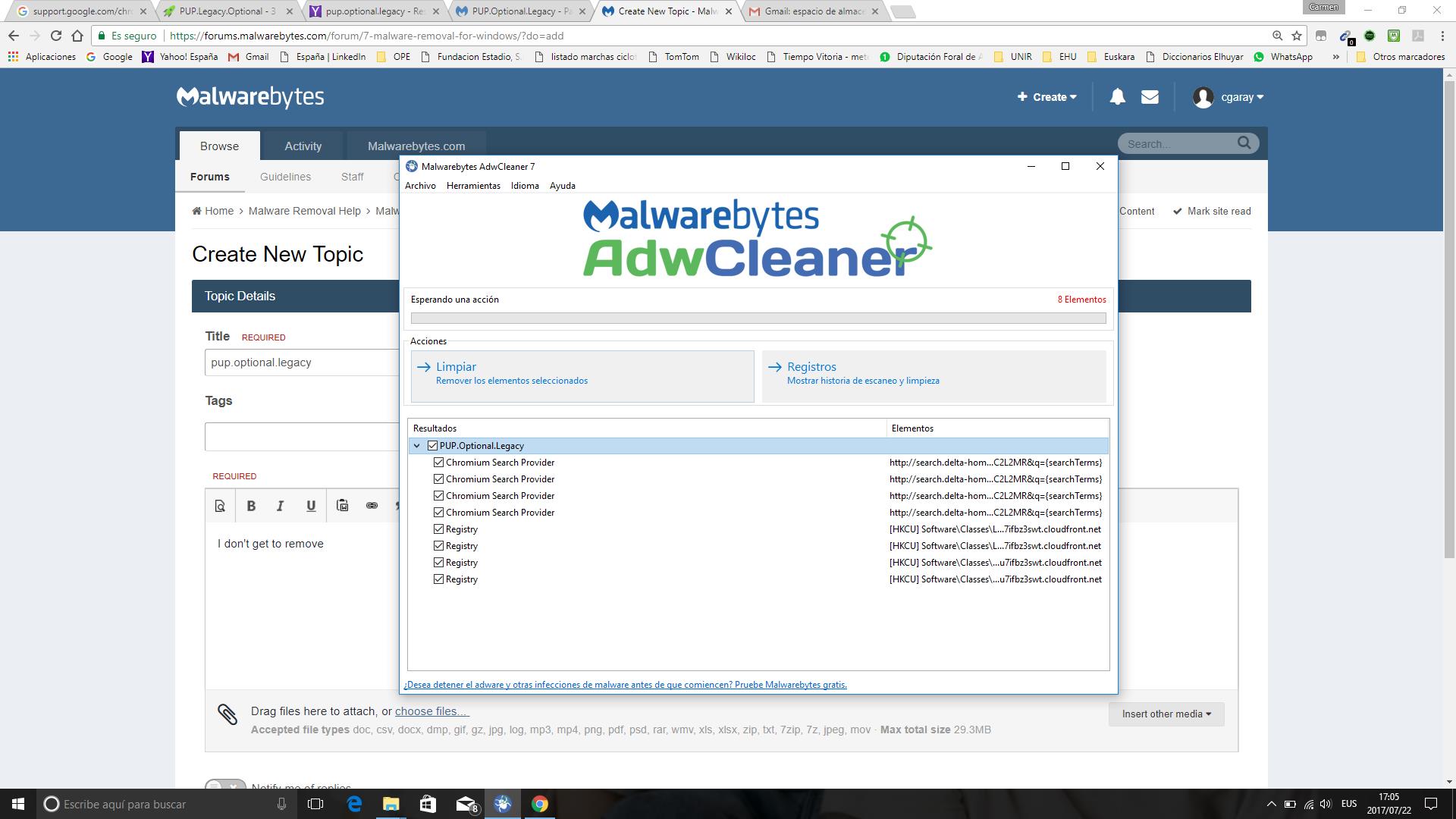The width and height of the screenshot is (1456, 819).
Task: Toggle bold formatting in editor
Action: click(251, 506)
